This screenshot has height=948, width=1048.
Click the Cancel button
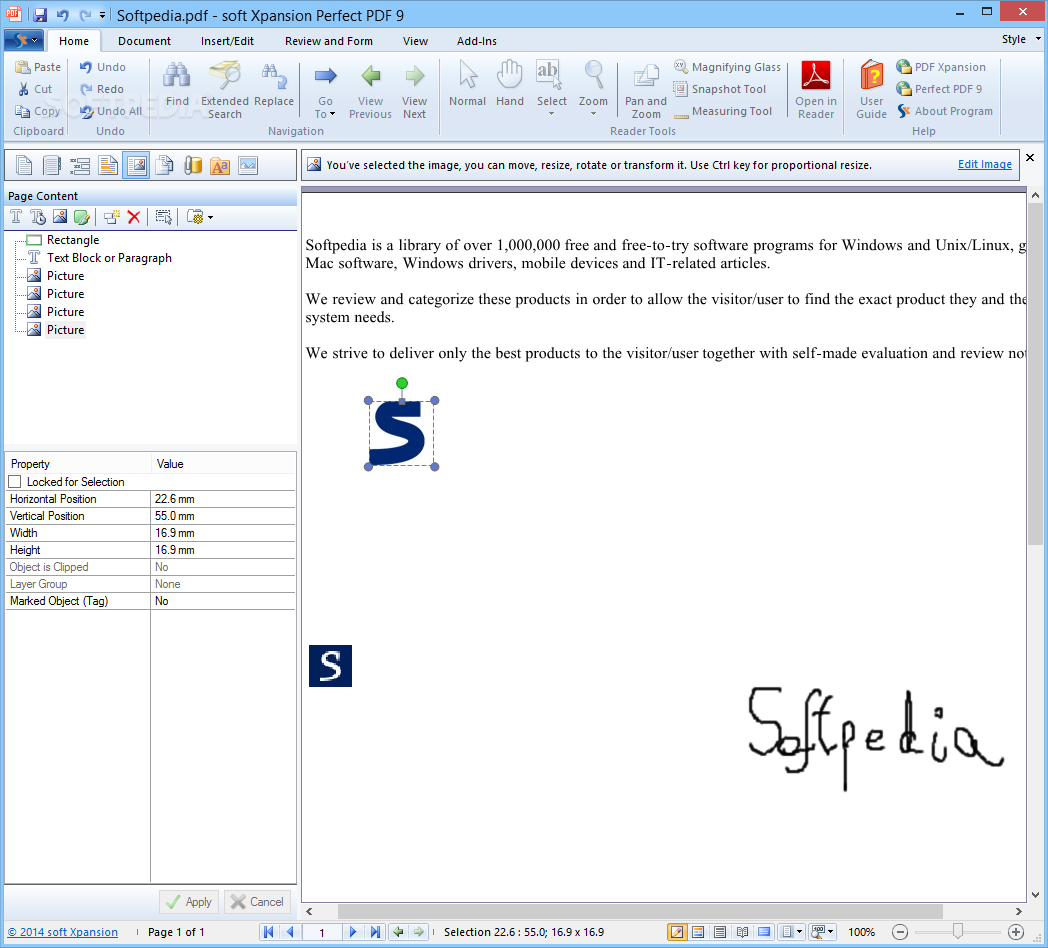pos(257,902)
